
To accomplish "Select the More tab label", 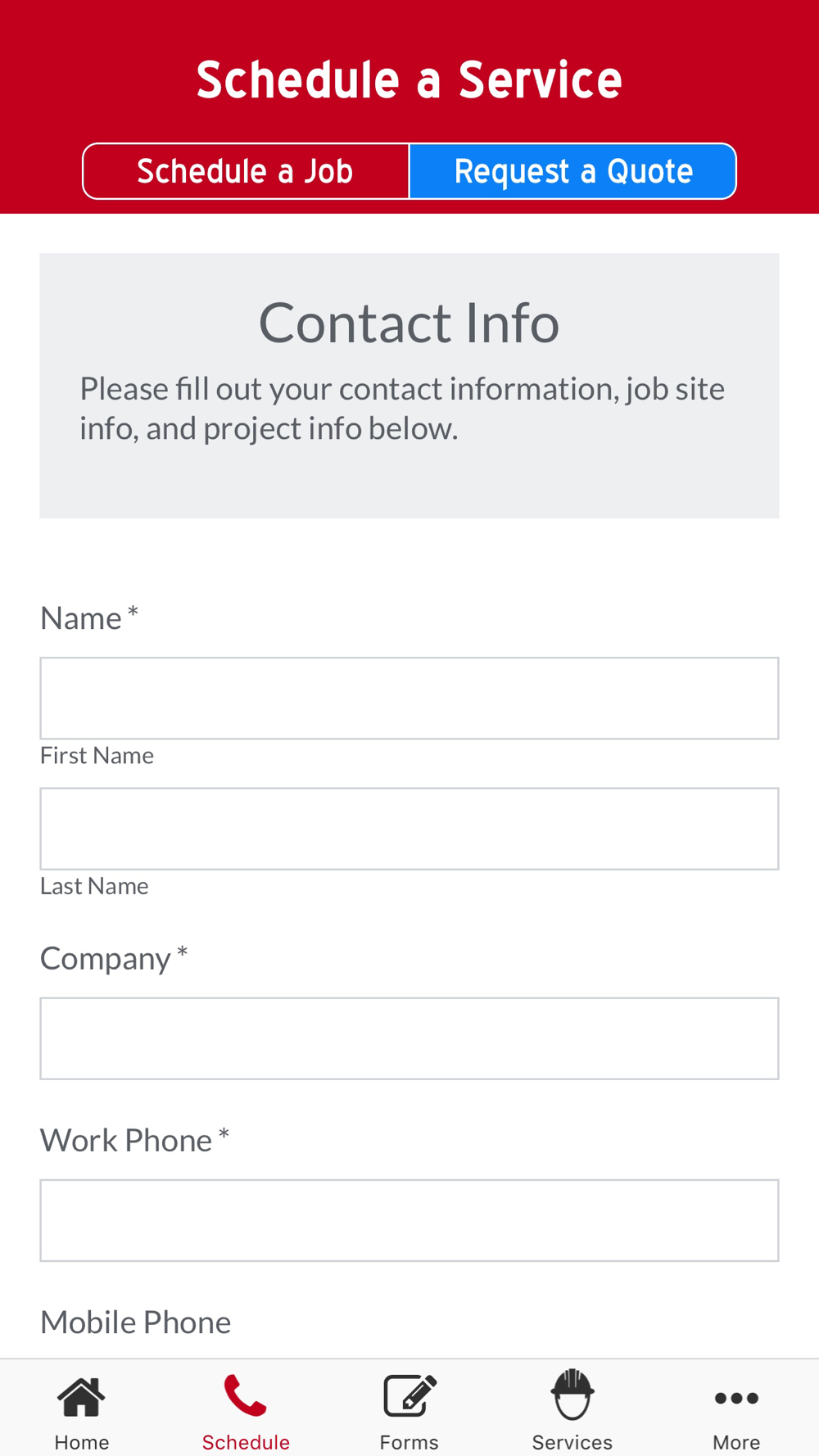I will click(736, 1442).
